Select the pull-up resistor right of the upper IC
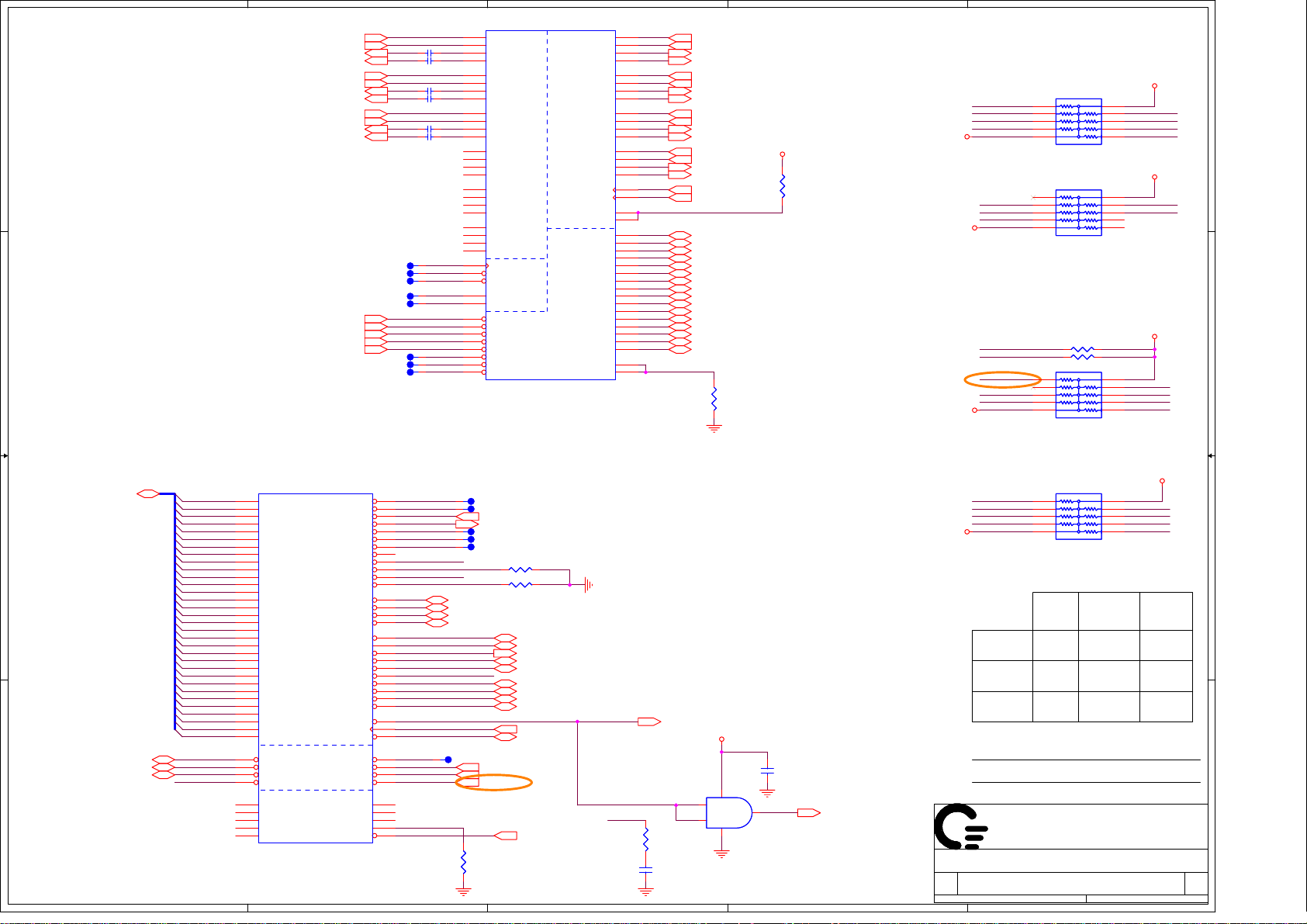The image size is (1307, 924). [782, 186]
